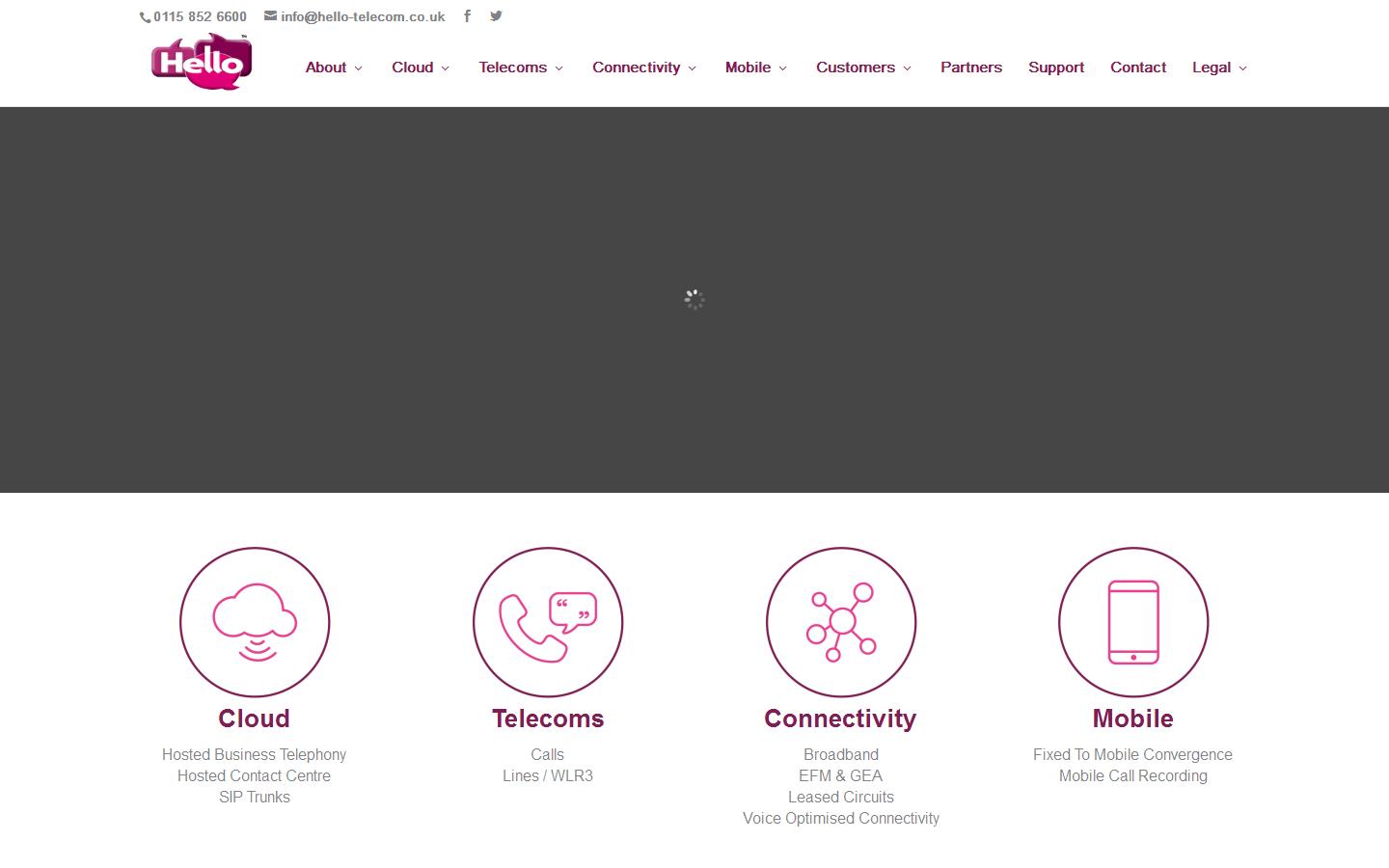Open the Twitter icon in the header
The width and height of the screenshot is (1389, 868).
coord(495,15)
